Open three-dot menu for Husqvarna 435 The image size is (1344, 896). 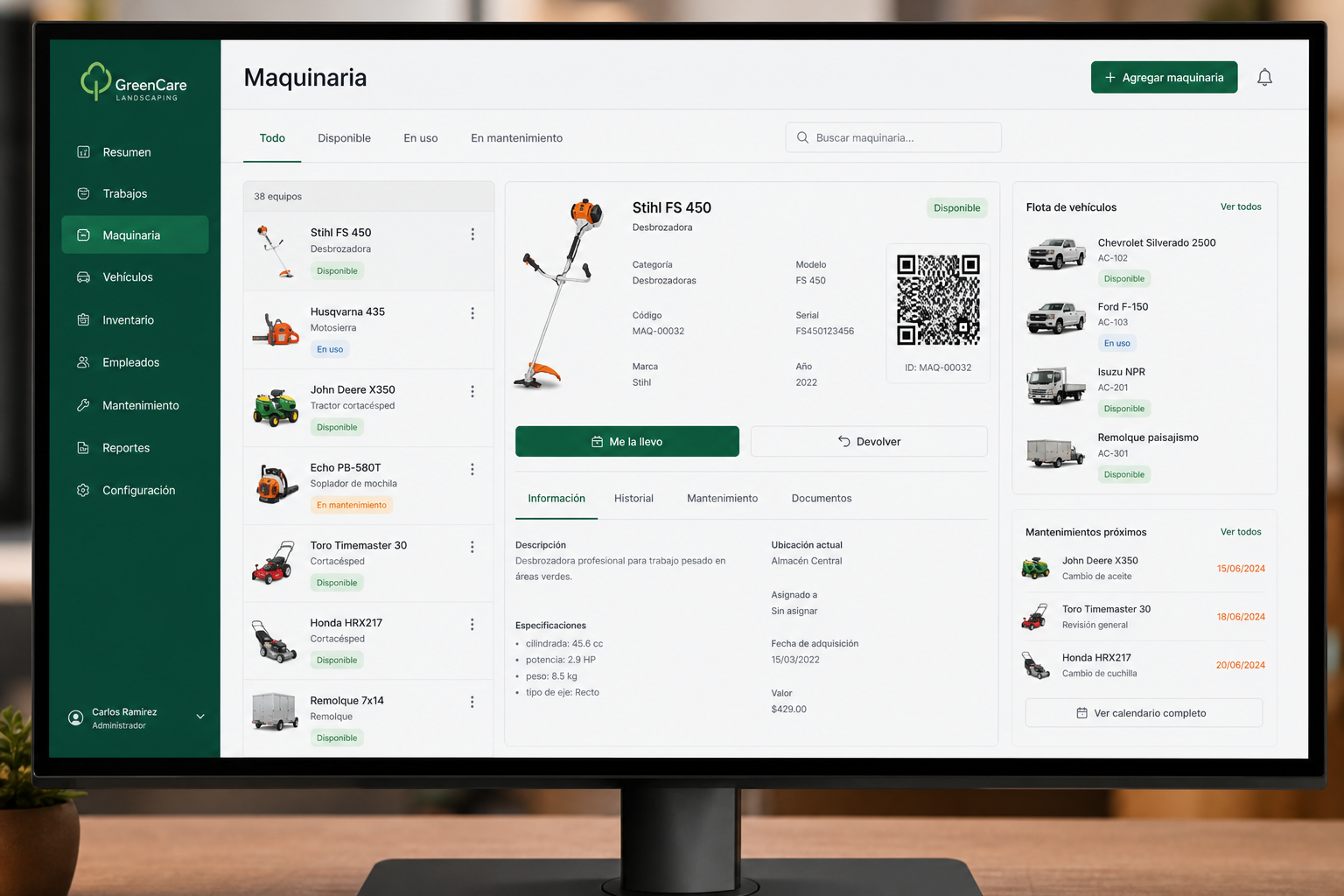tap(472, 313)
